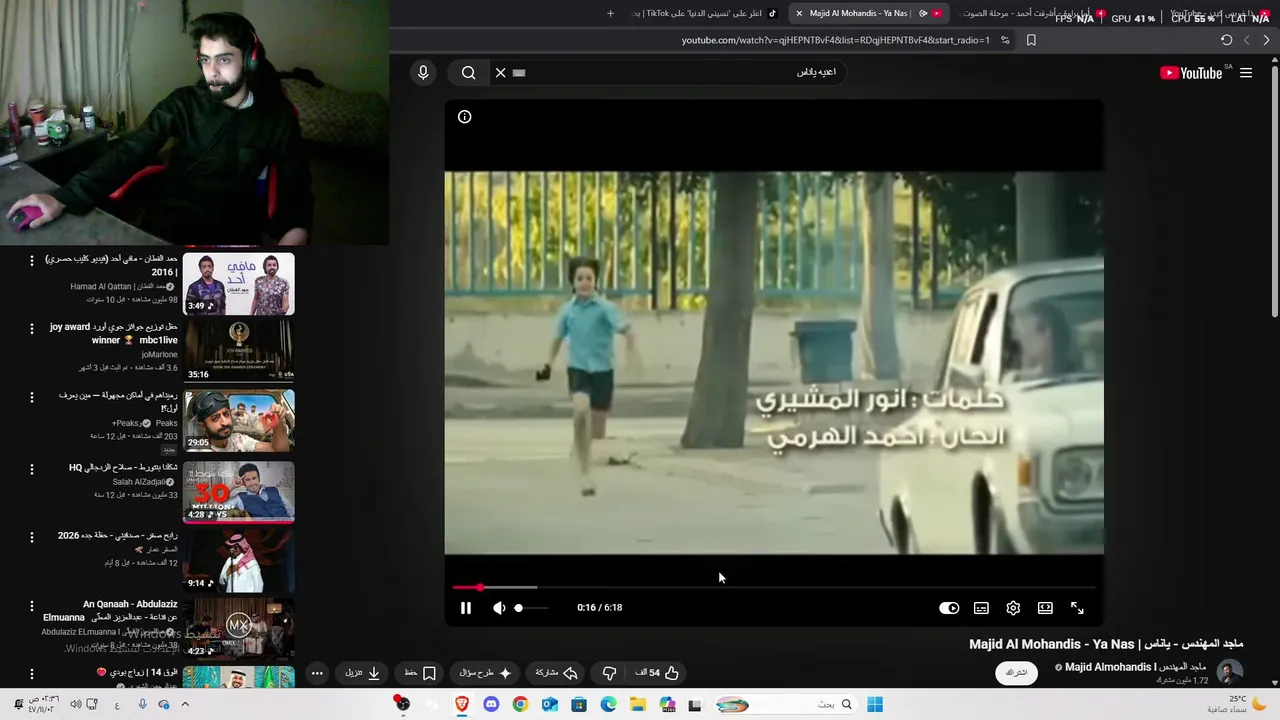Open Windows Start menu button
The image size is (1280, 720).
point(875,705)
